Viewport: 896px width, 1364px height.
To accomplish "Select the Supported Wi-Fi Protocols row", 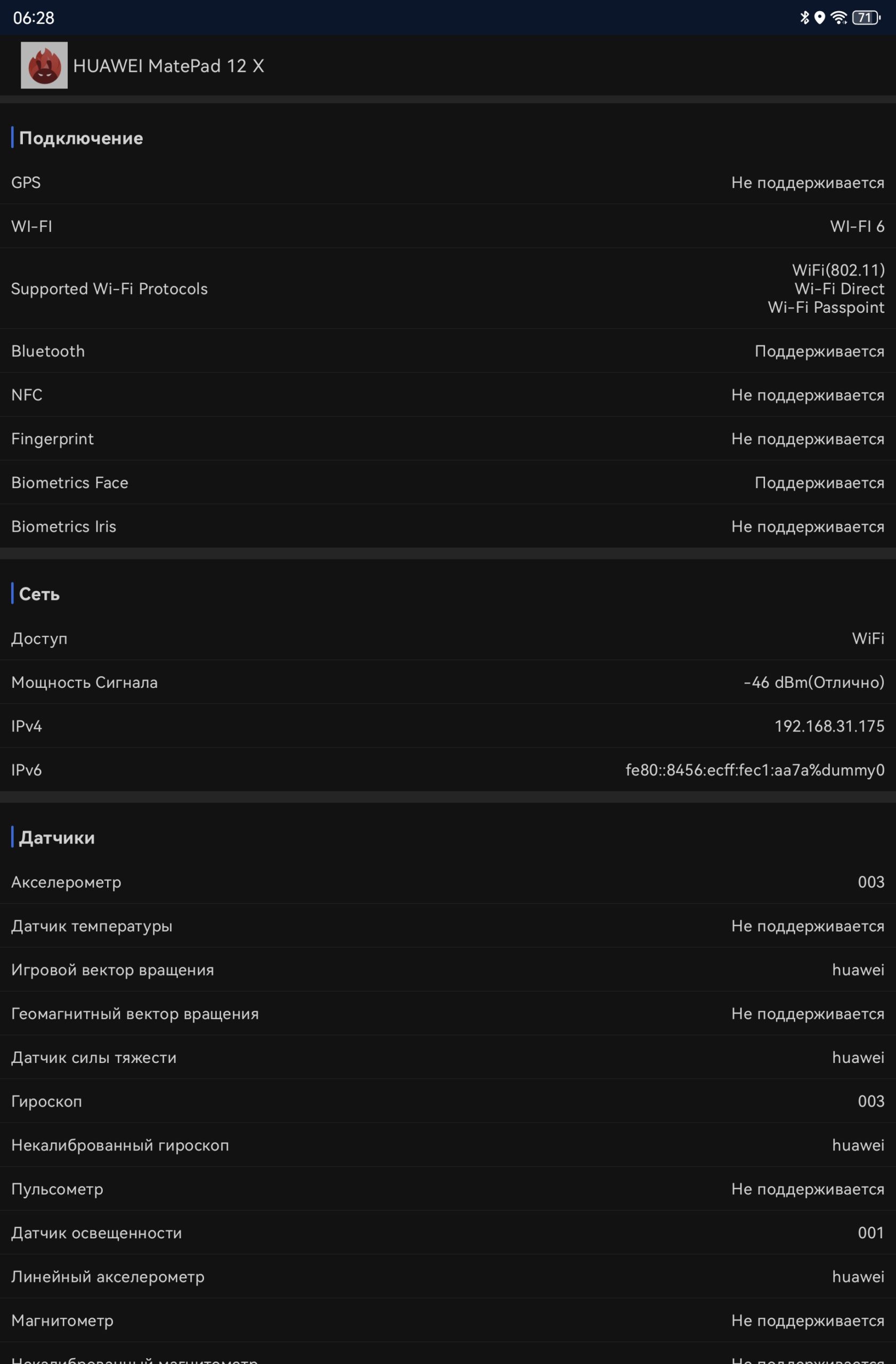I will click(448, 288).
